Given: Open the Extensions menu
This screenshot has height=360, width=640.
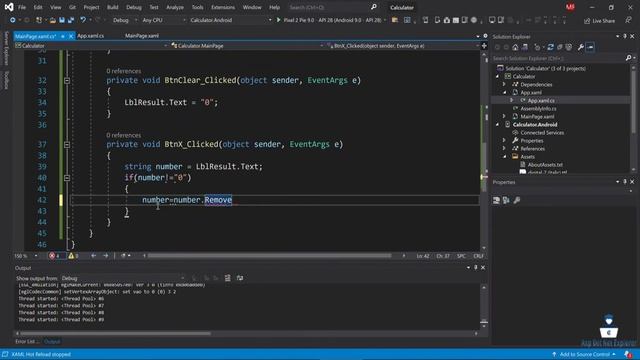Looking at the screenshot, I should 223,7.
